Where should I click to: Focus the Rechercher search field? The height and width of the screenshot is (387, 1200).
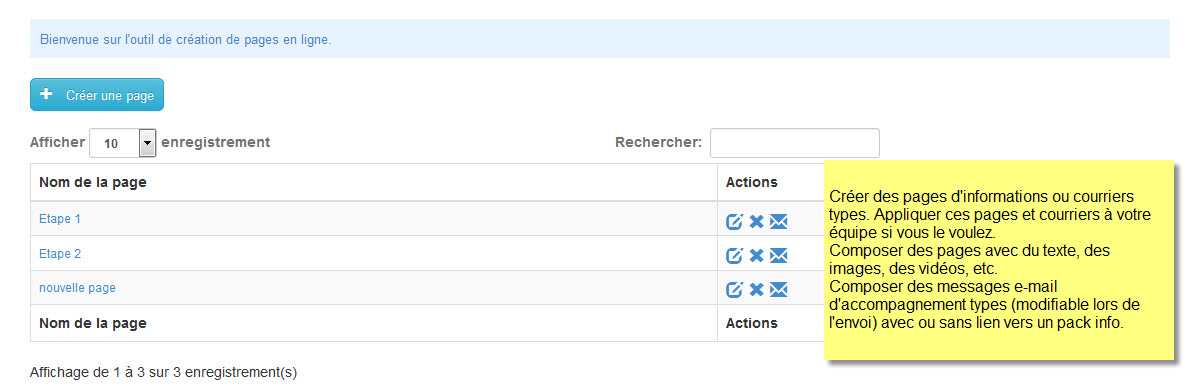click(x=795, y=143)
